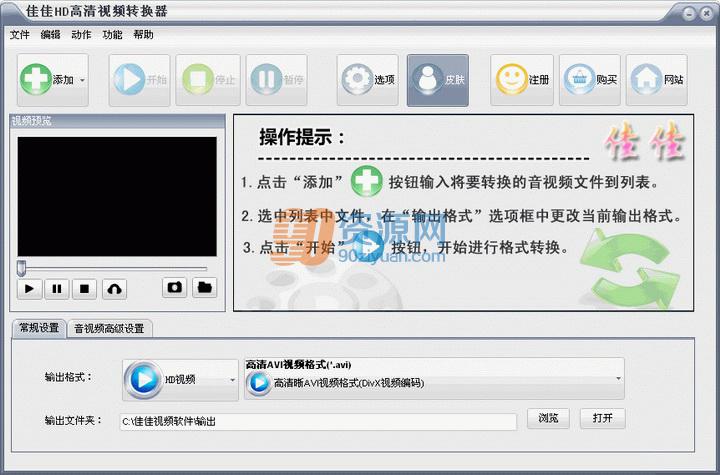This screenshot has width=720, height=475.
Task: Open Options via the 选项 gear button
Action: 367,80
